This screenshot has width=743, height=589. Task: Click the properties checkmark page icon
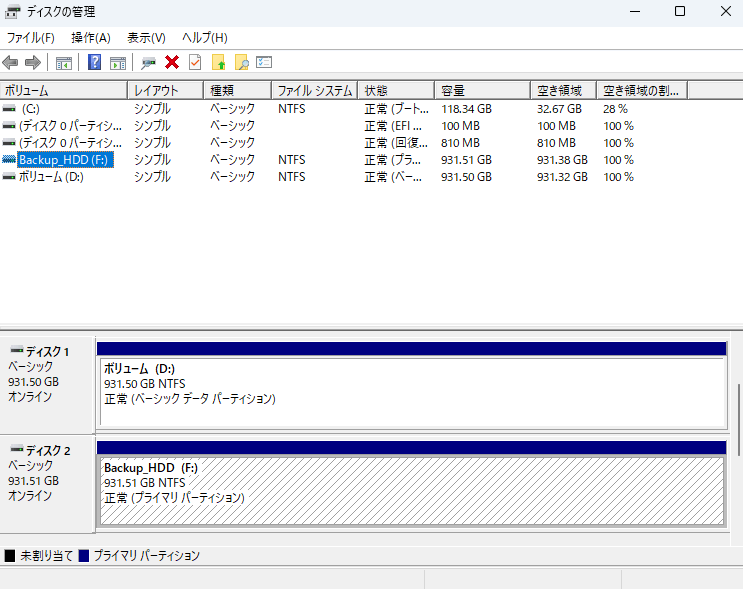point(195,63)
